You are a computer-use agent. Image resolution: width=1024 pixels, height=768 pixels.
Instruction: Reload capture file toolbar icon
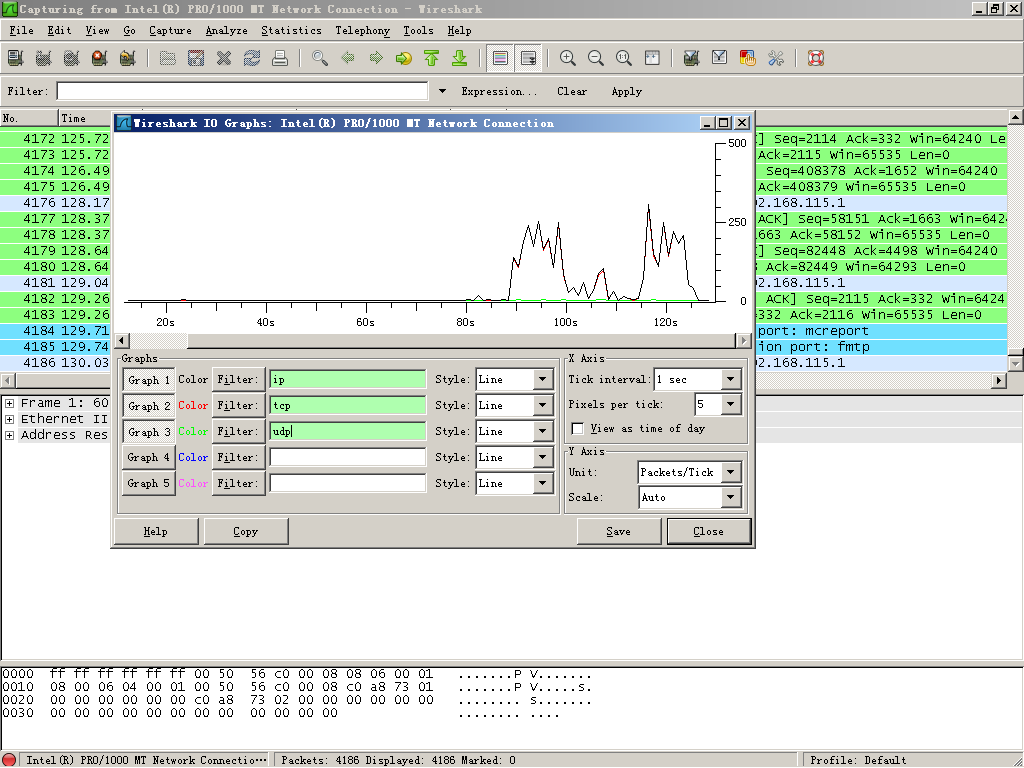pos(252,58)
